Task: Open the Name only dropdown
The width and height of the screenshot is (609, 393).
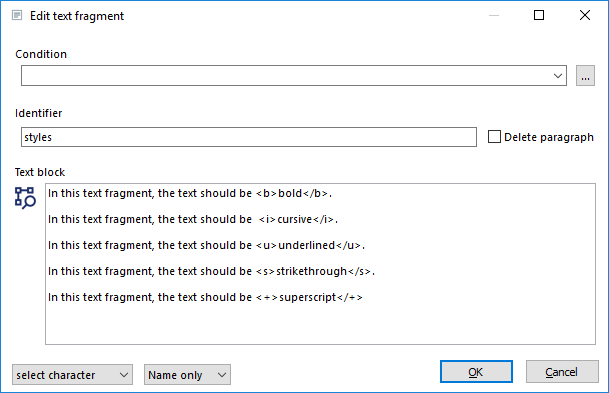Action: click(187, 375)
